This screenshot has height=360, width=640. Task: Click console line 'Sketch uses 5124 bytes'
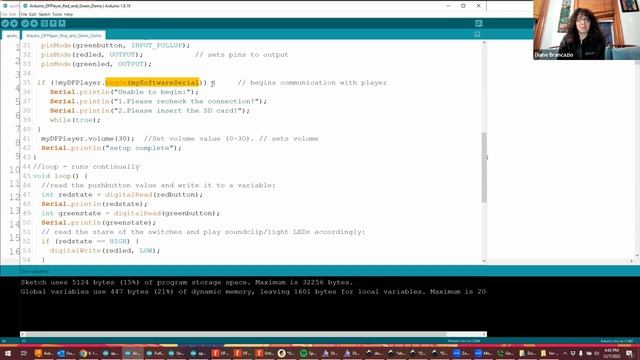click(187, 282)
